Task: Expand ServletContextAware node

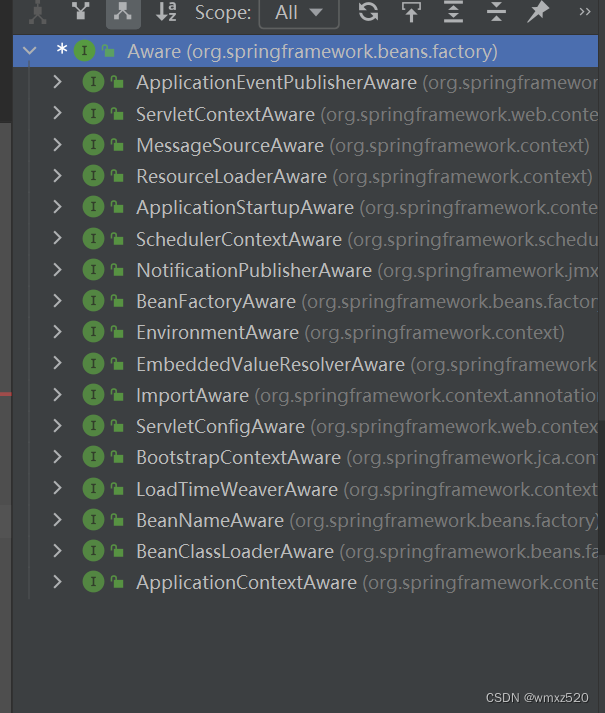Action: tap(57, 113)
